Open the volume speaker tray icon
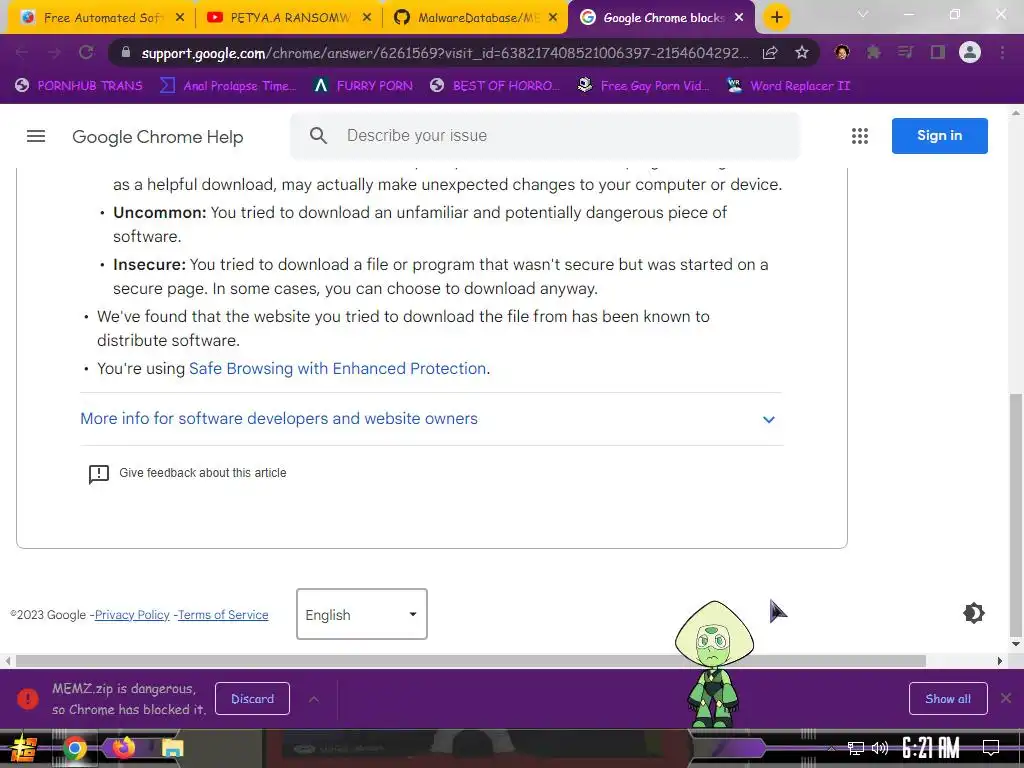 [880, 748]
